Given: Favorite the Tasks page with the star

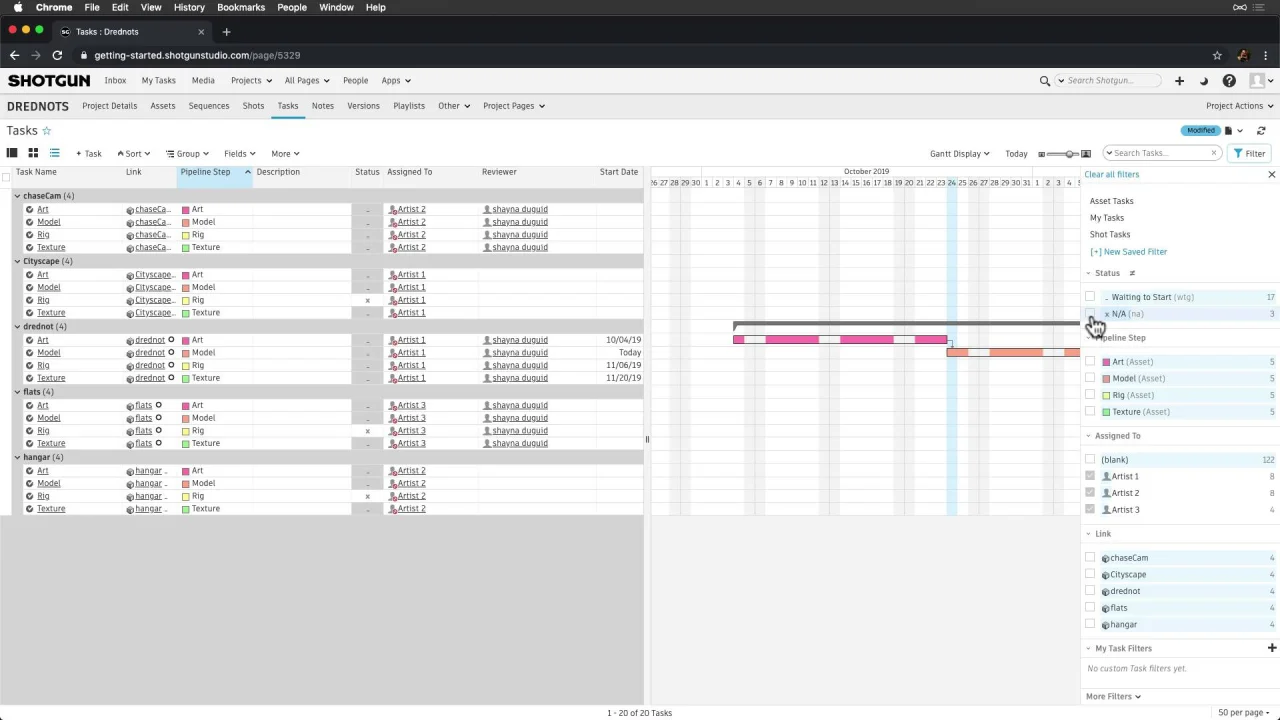Looking at the screenshot, I should point(46,131).
